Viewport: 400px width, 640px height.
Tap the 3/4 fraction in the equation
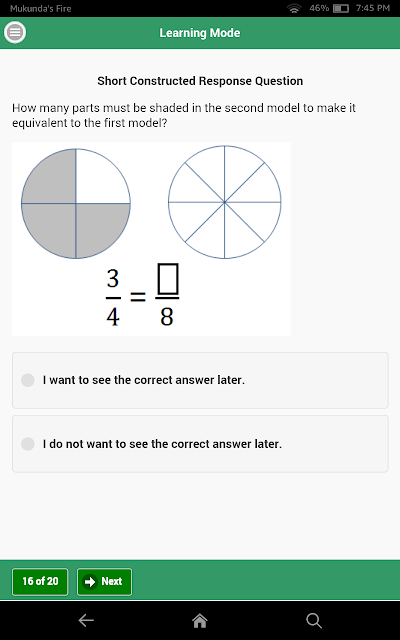point(113,298)
